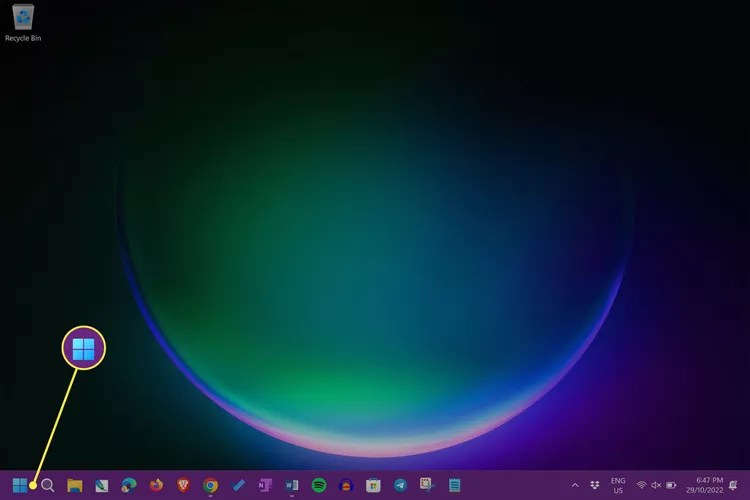Launch Brave browser from the taskbar
Image resolution: width=750 pixels, height=500 pixels.
click(x=183, y=485)
